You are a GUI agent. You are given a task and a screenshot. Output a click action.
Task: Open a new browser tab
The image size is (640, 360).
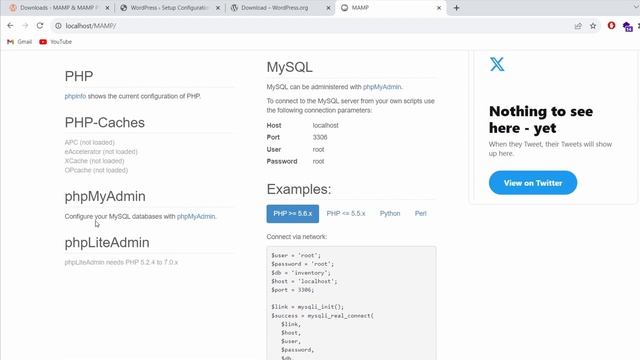coord(456,8)
